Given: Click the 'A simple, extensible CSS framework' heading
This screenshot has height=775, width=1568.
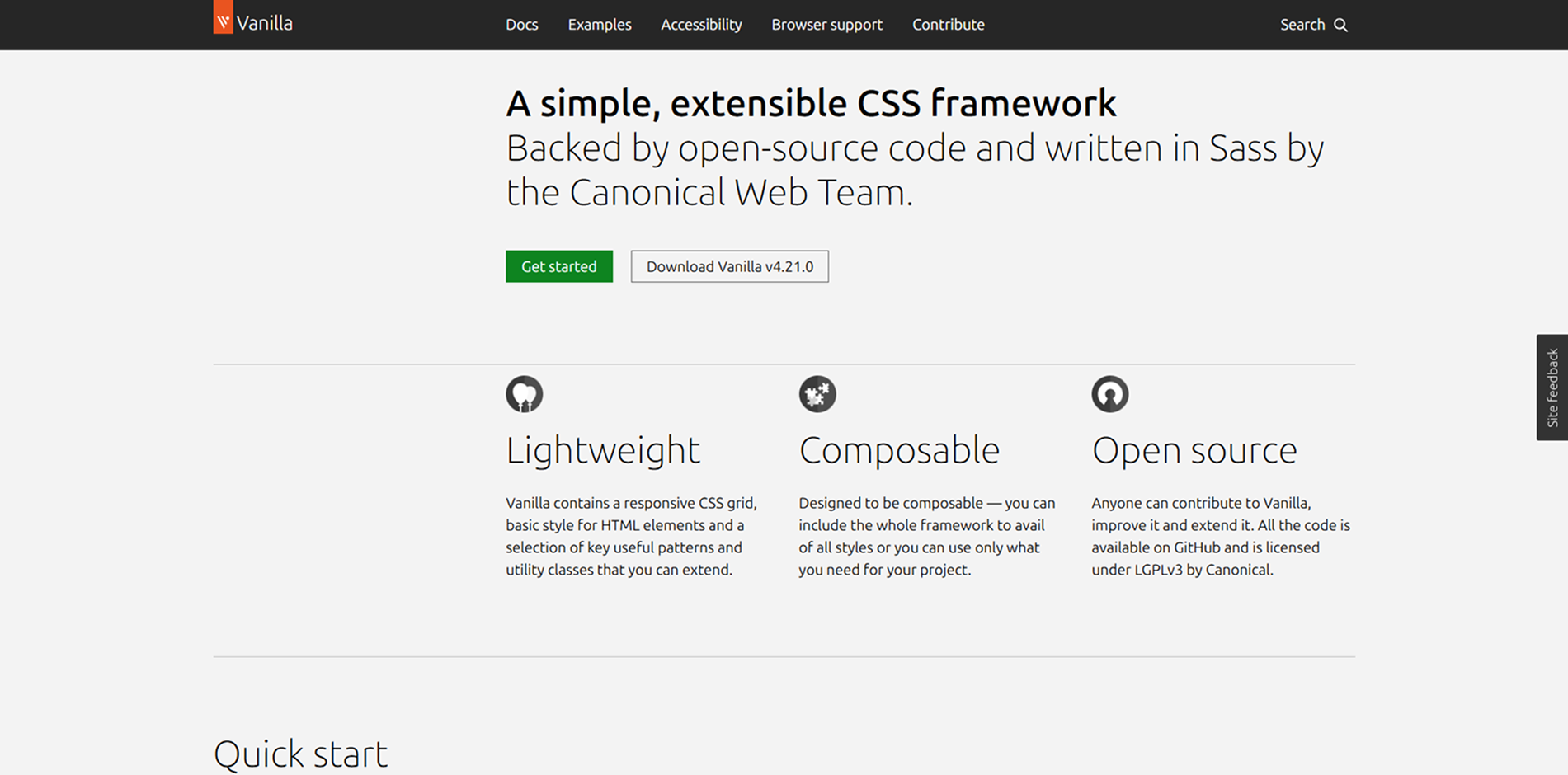Looking at the screenshot, I should pyautogui.click(x=811, y=103).
